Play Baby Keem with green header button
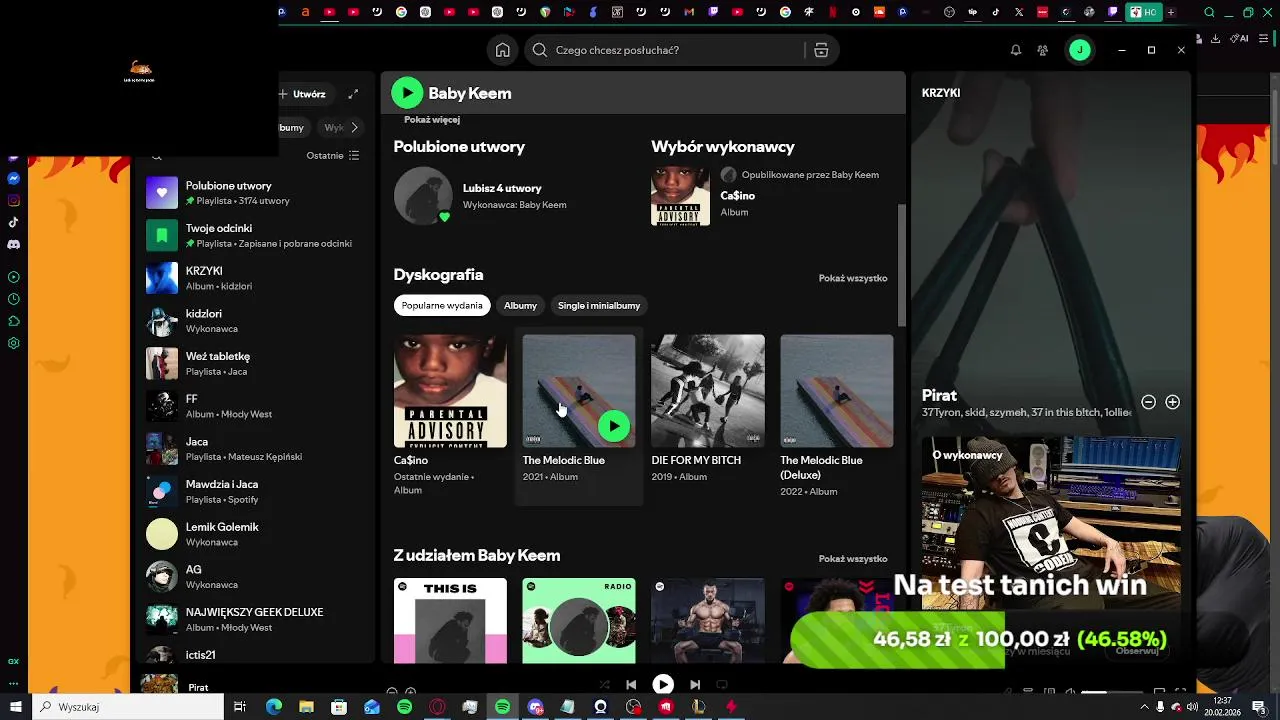 (407, 93)
